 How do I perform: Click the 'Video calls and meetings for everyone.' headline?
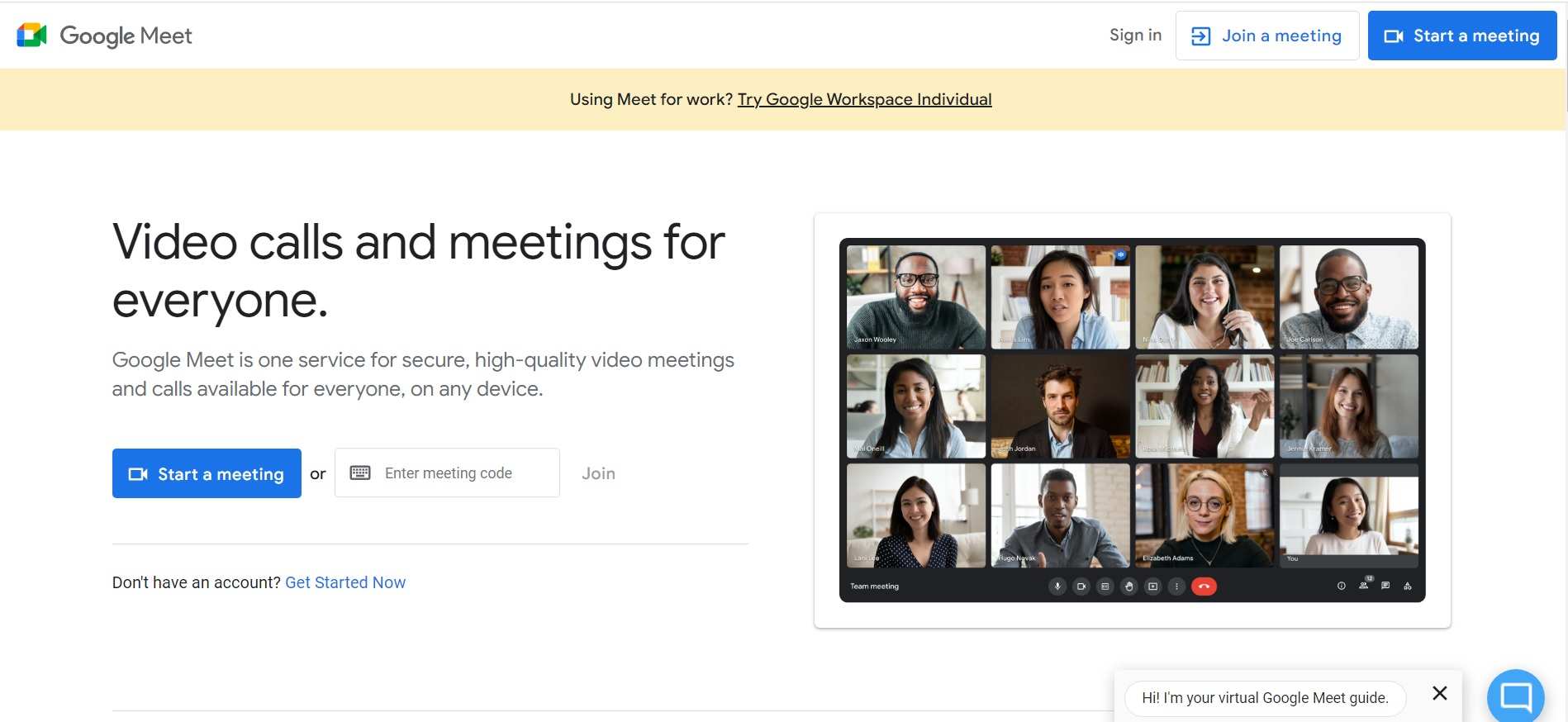[418, 271]
